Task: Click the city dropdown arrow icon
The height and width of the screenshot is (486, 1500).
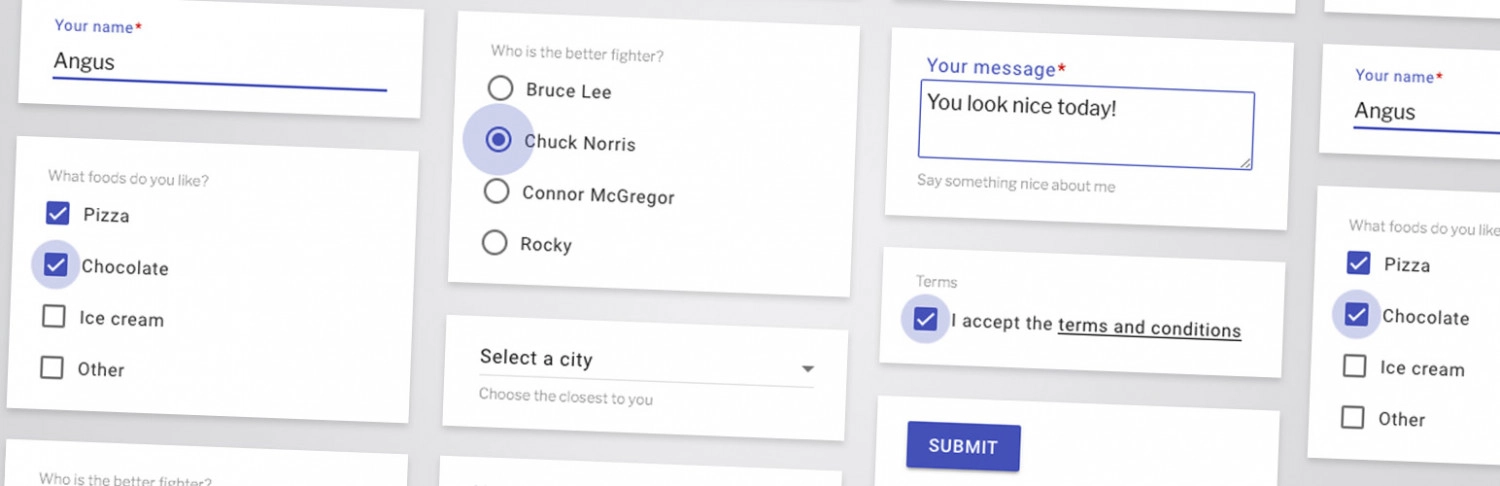Action: click(x=807, y=369)
